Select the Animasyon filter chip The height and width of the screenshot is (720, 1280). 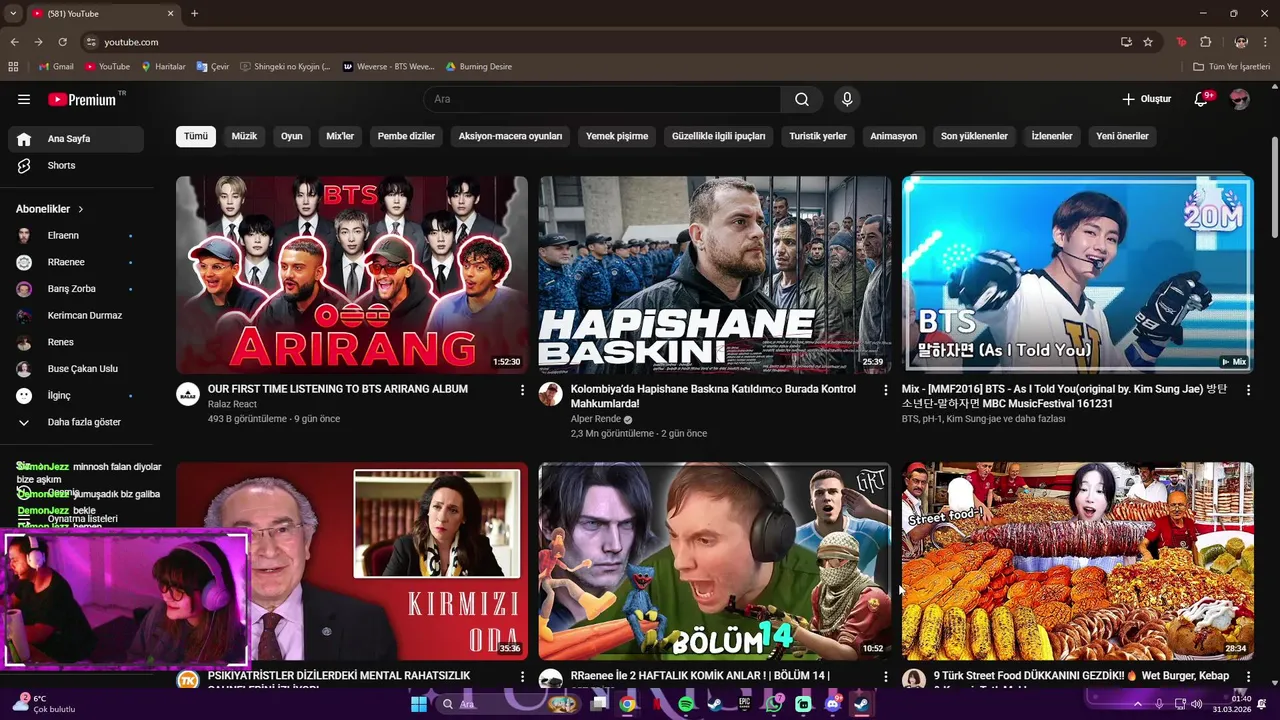893,136
